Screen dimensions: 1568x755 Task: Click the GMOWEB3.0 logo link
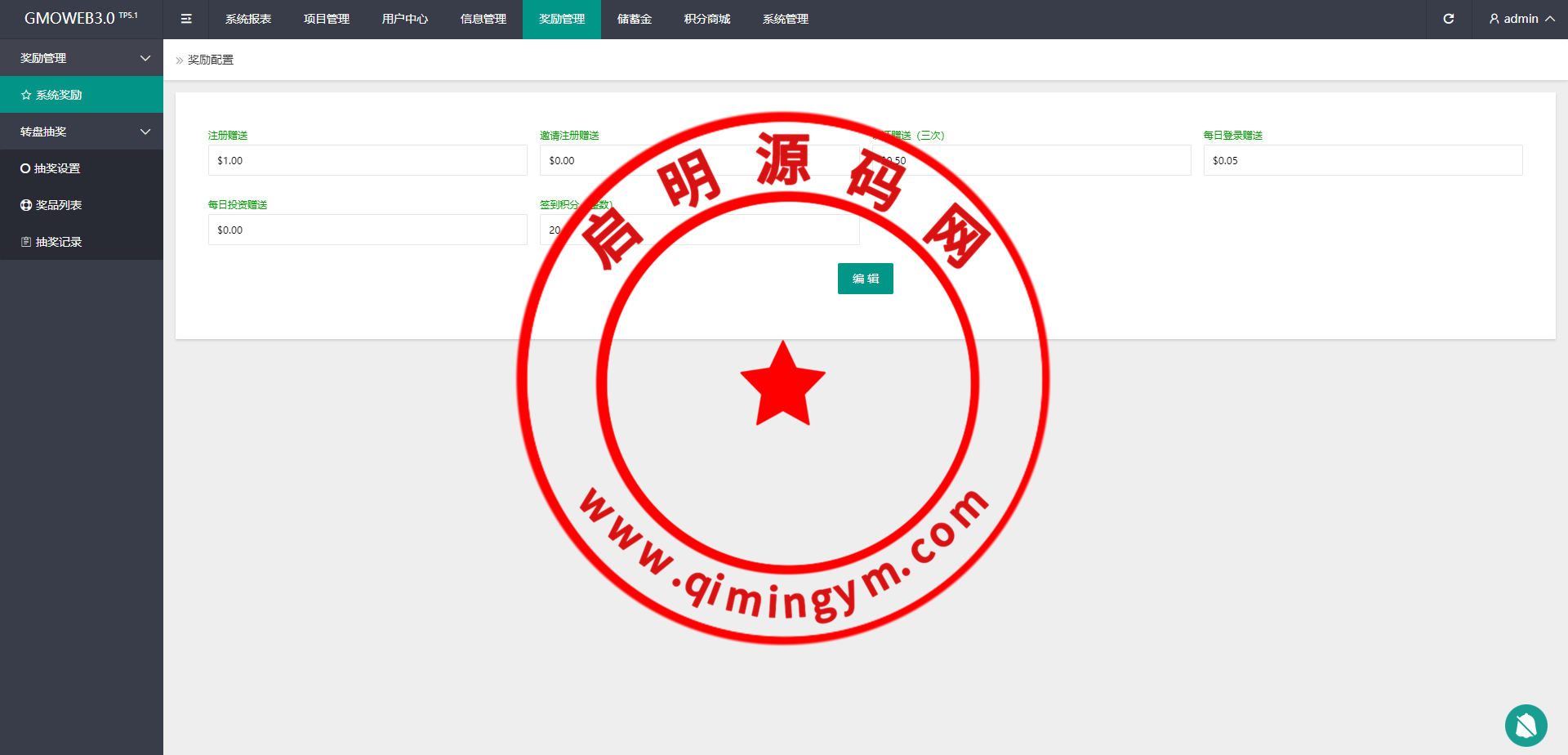coord(81,18)
